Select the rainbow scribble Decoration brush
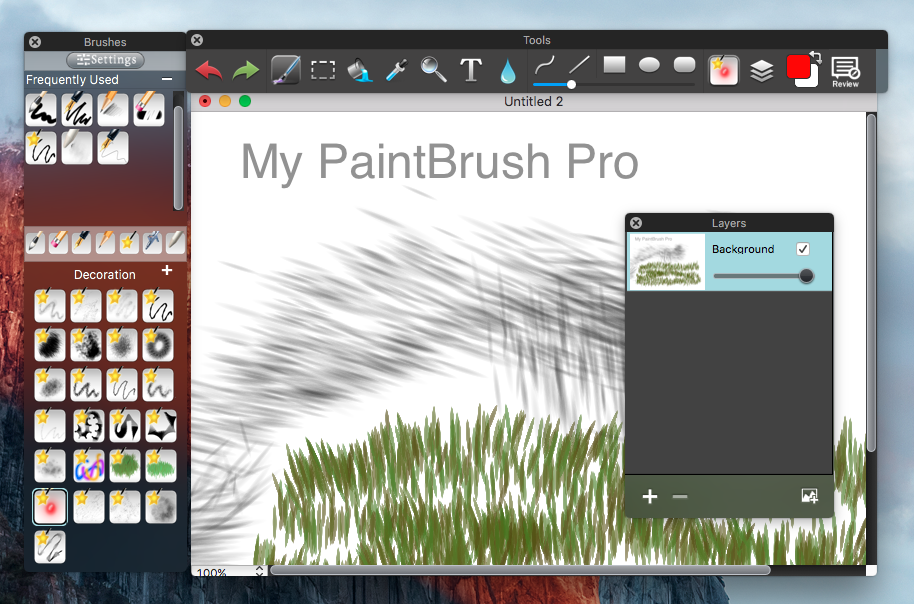Image resolution: width=914 pixels, height=604 pixels. tap(89, 465)
